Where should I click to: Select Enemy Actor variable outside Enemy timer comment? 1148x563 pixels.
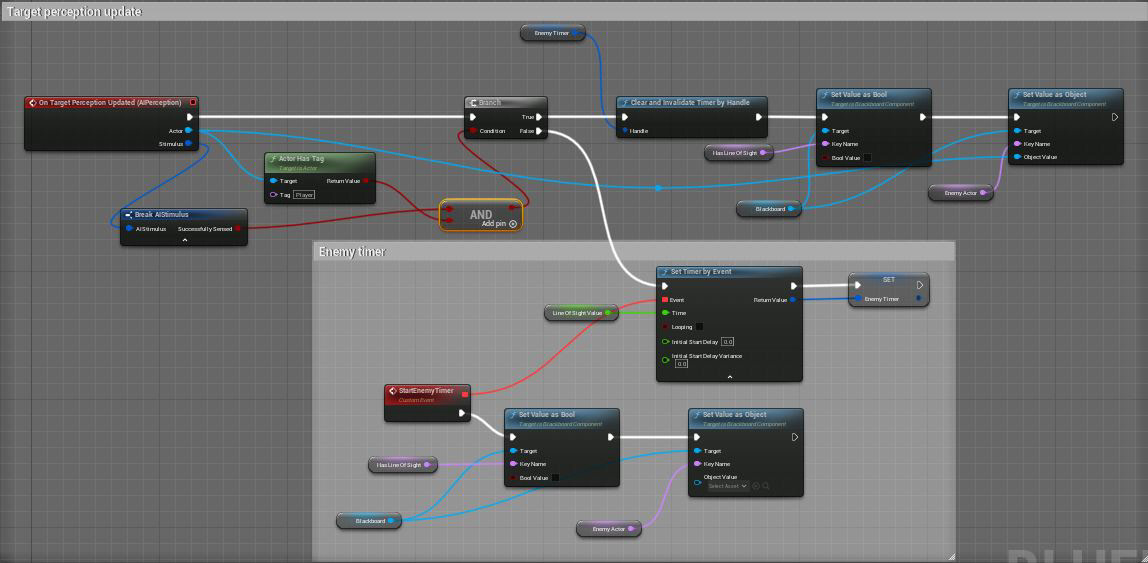(961, 193)
